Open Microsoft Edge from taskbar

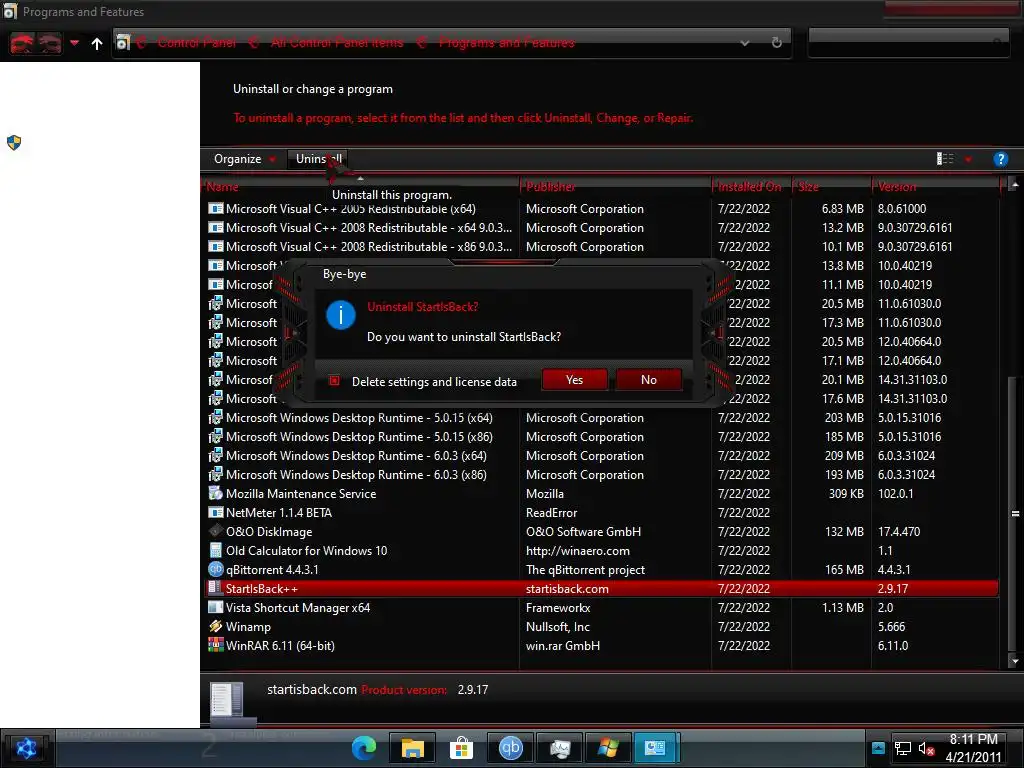[364, 748]
